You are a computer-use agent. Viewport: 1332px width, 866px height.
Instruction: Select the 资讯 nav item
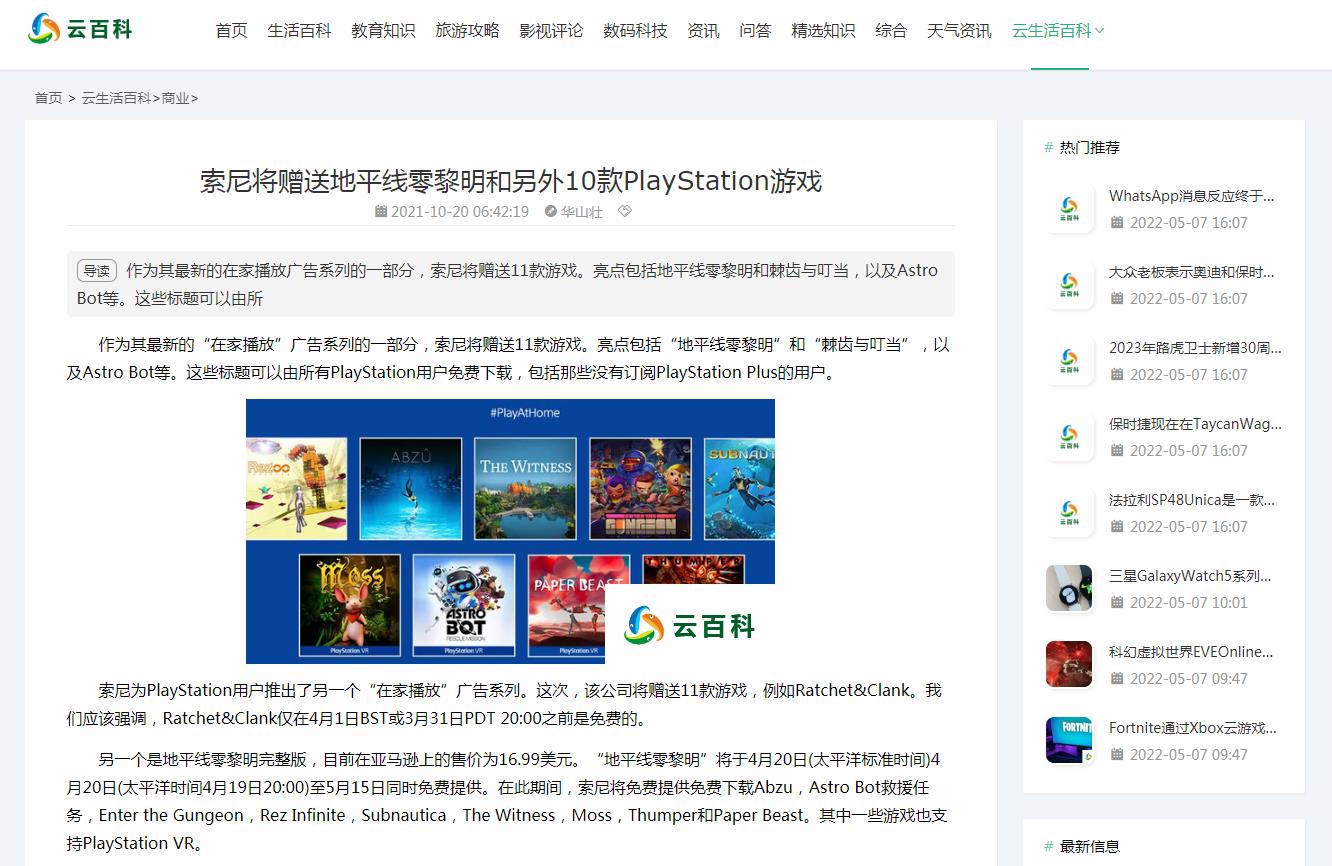point(703,31)
